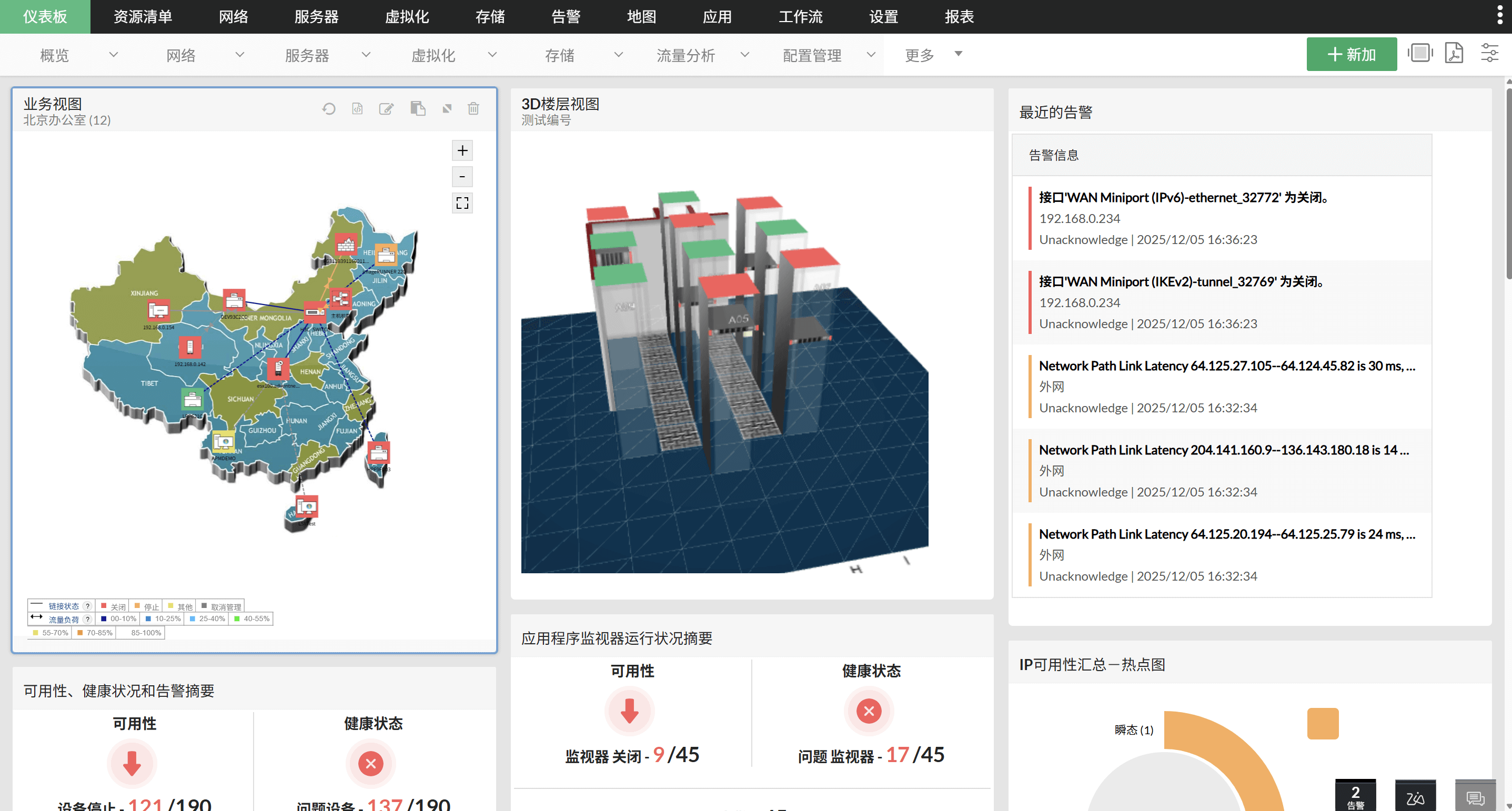Click the orange legend swatch in heat map
The width and height of the screenshot is (1512, 811).
1323,724
